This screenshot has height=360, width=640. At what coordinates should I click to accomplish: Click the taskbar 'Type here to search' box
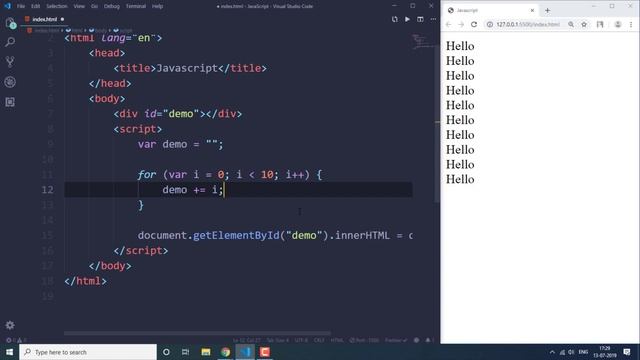click(x=88, y=352)
